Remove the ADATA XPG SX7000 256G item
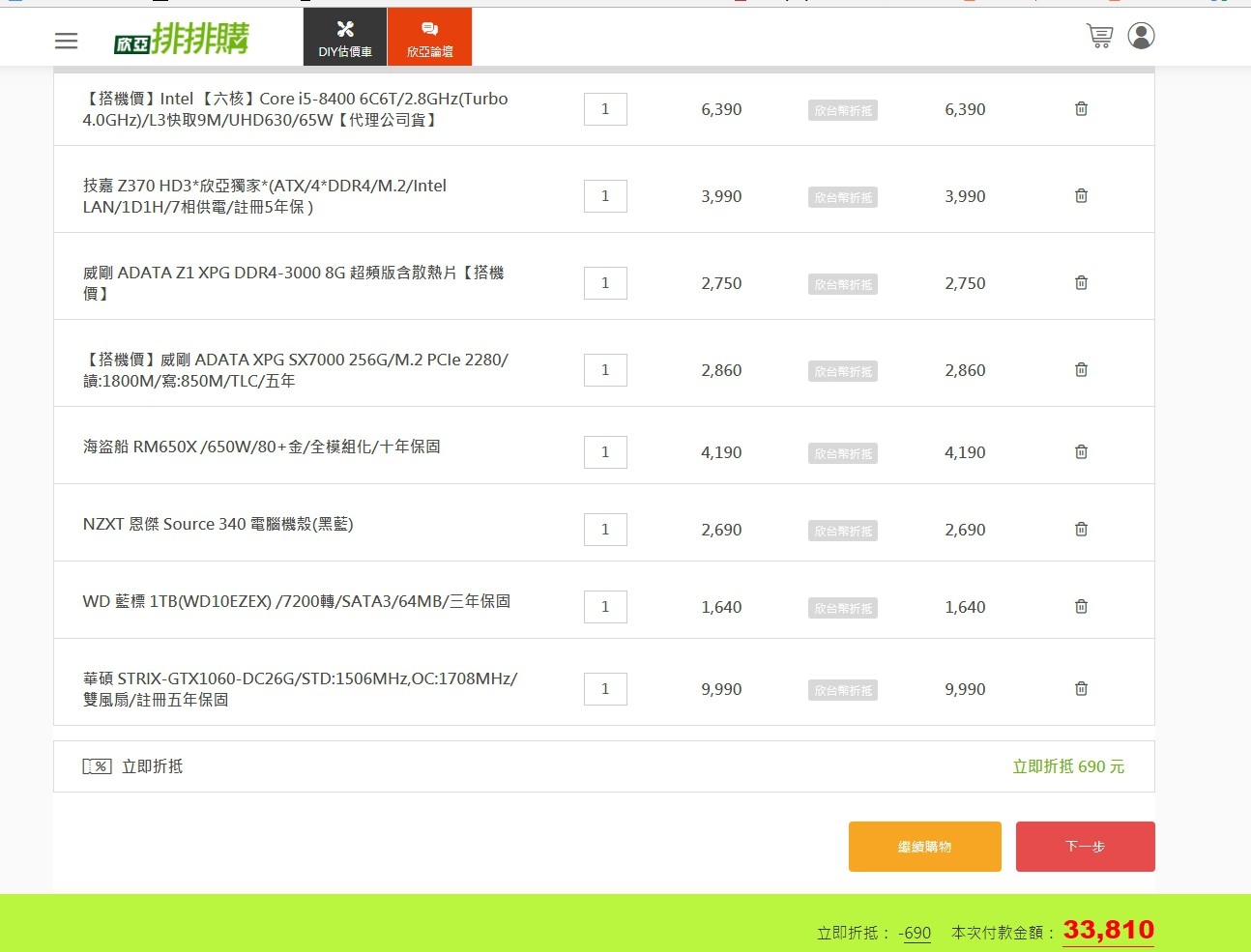This screenshot has height=952, width=1251. point(1082,370)
